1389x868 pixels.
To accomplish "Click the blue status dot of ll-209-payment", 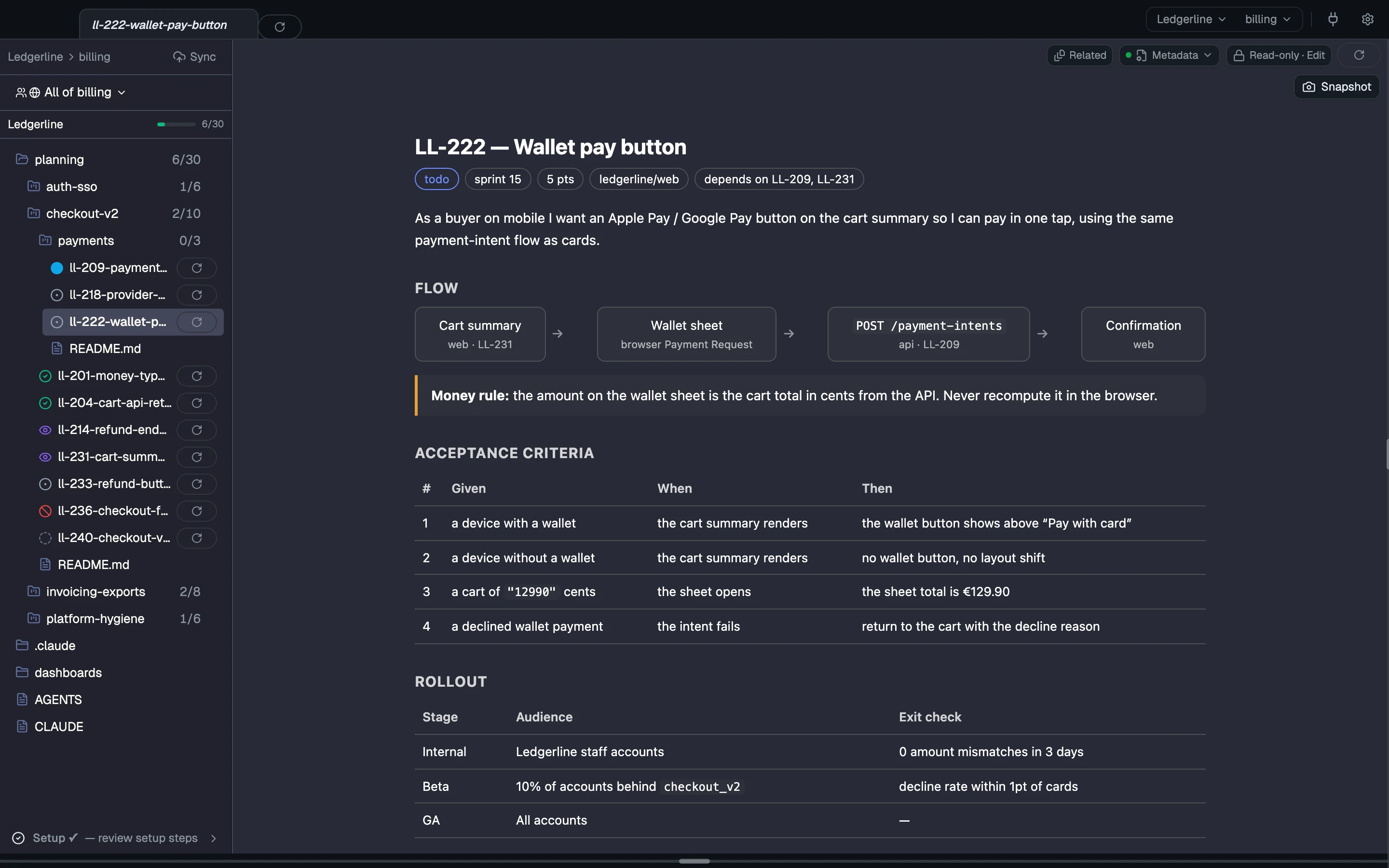I will tap(56, 268).
